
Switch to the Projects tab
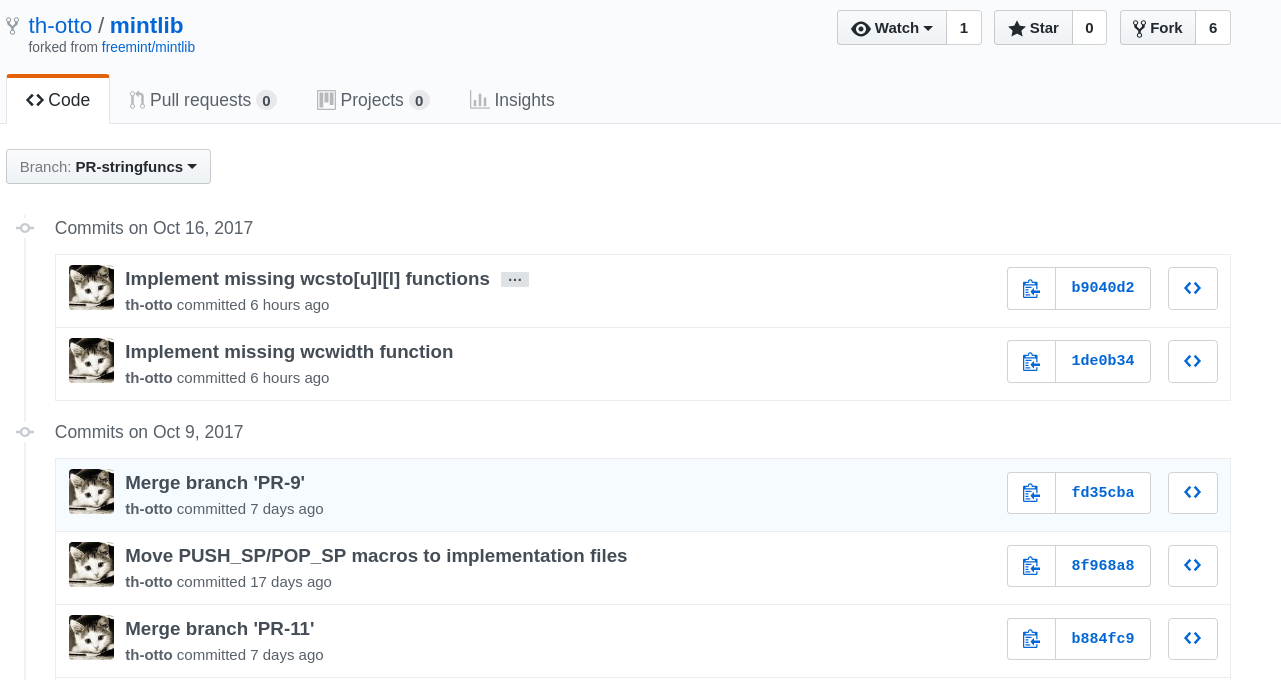coord(373,100)
